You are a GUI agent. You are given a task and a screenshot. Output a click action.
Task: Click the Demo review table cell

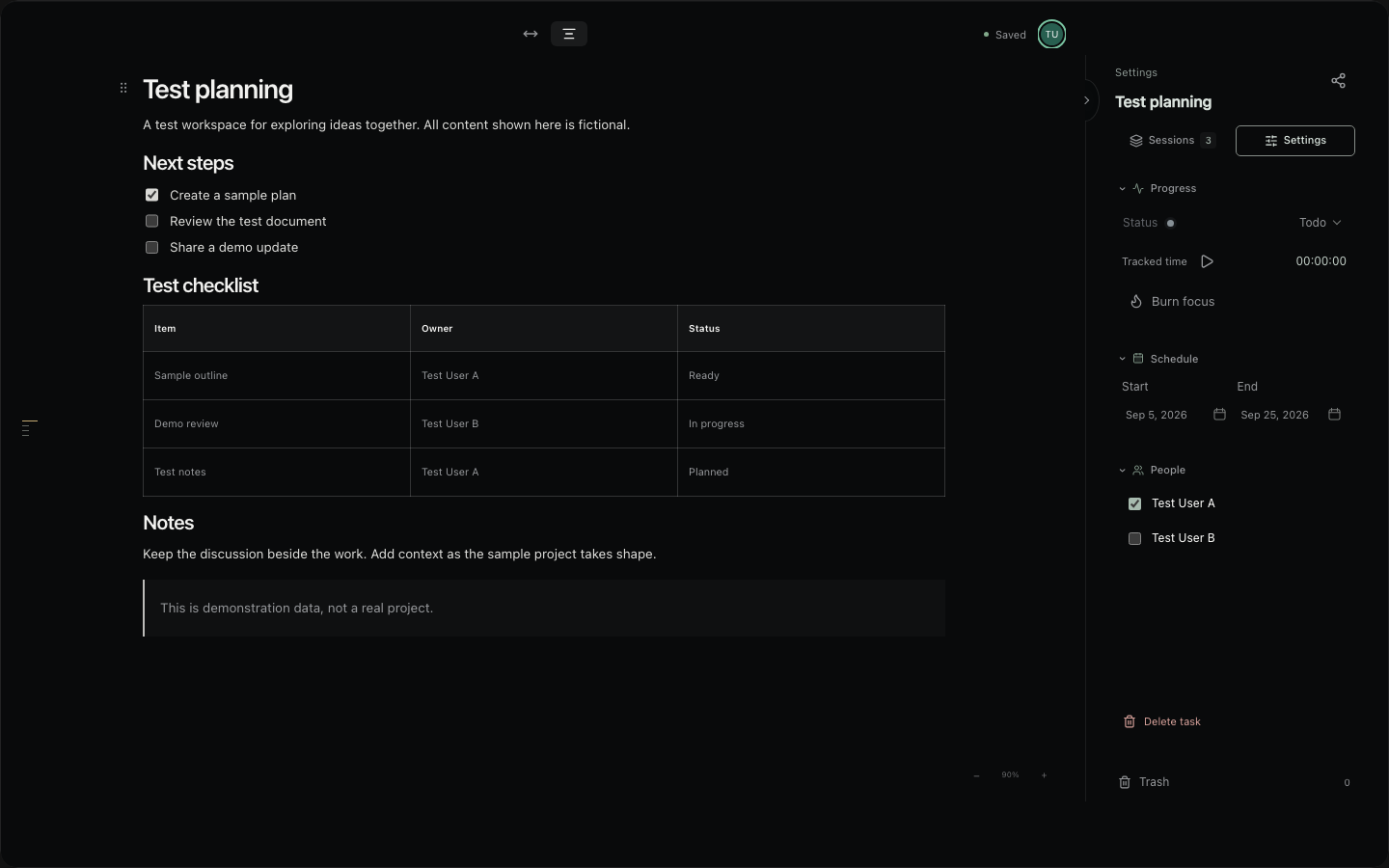tap(277, 424)
